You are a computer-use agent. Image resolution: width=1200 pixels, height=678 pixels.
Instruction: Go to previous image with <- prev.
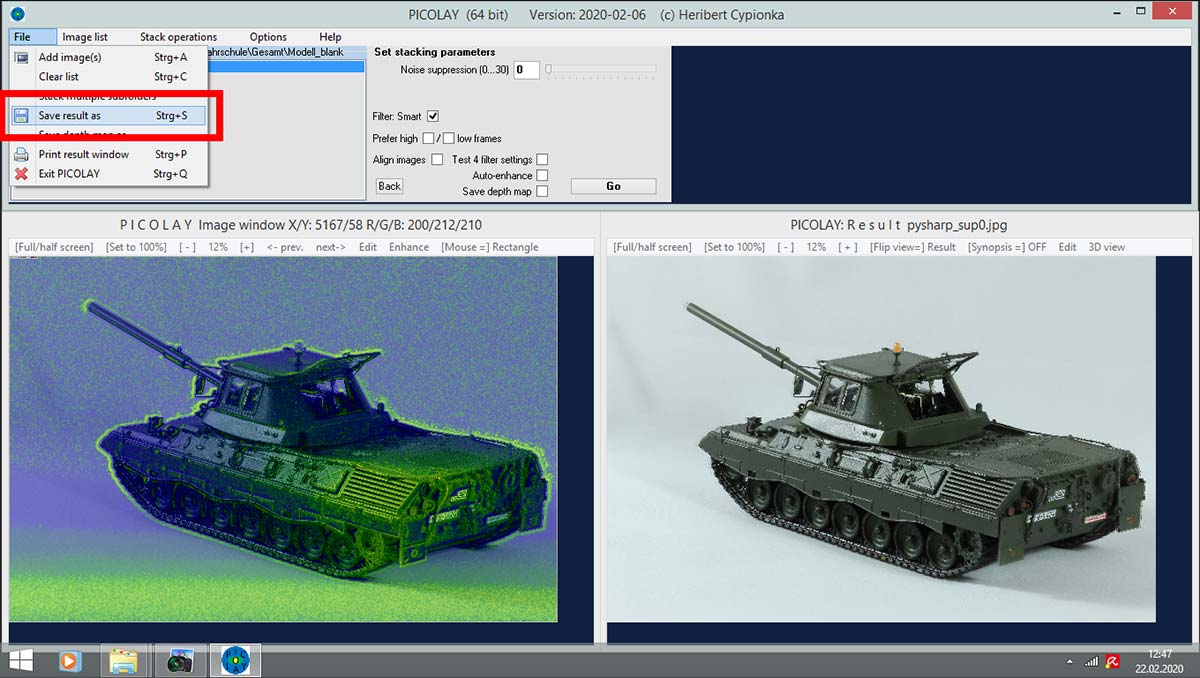click(285, 247)
